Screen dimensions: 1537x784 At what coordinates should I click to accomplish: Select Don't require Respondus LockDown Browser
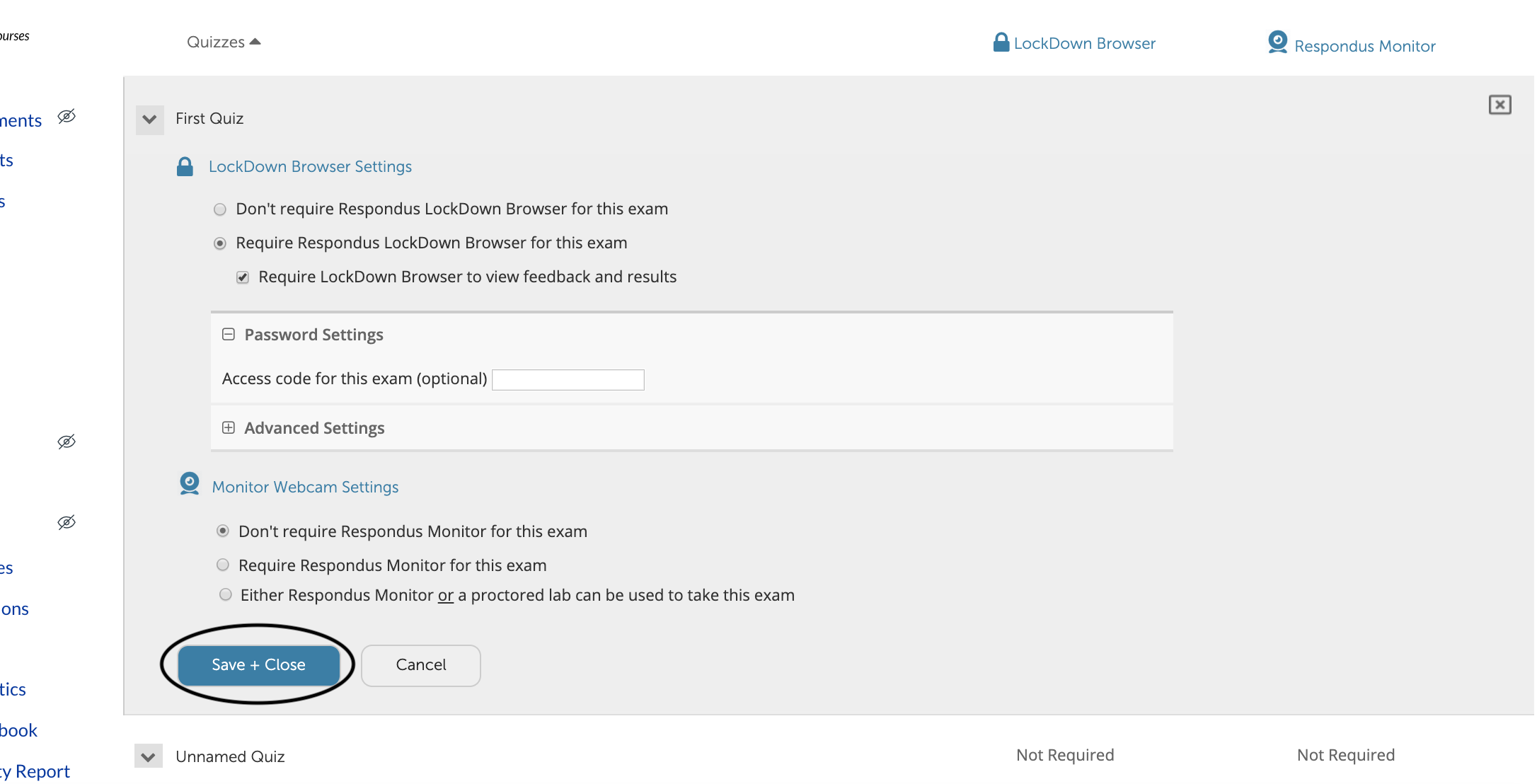tap(220, 208)
